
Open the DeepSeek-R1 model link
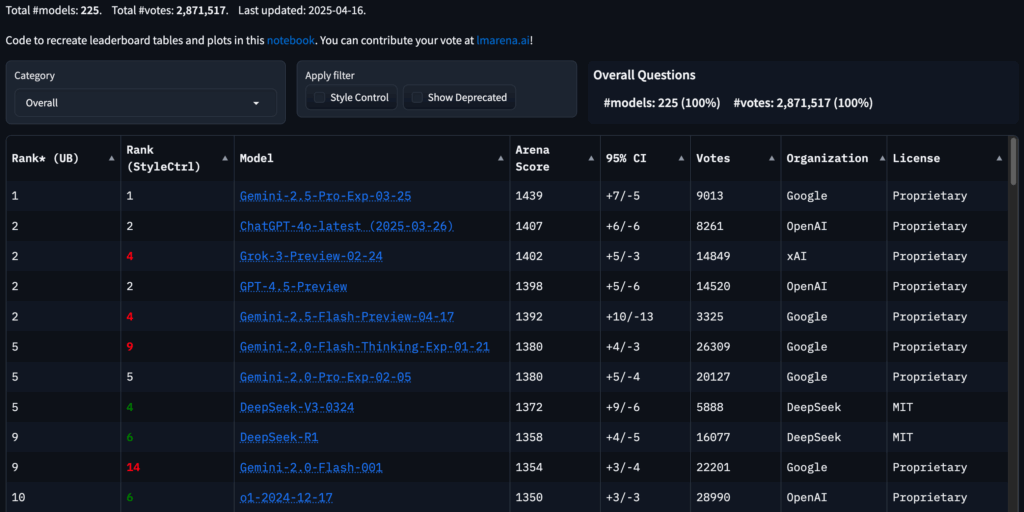pos(279,437)
